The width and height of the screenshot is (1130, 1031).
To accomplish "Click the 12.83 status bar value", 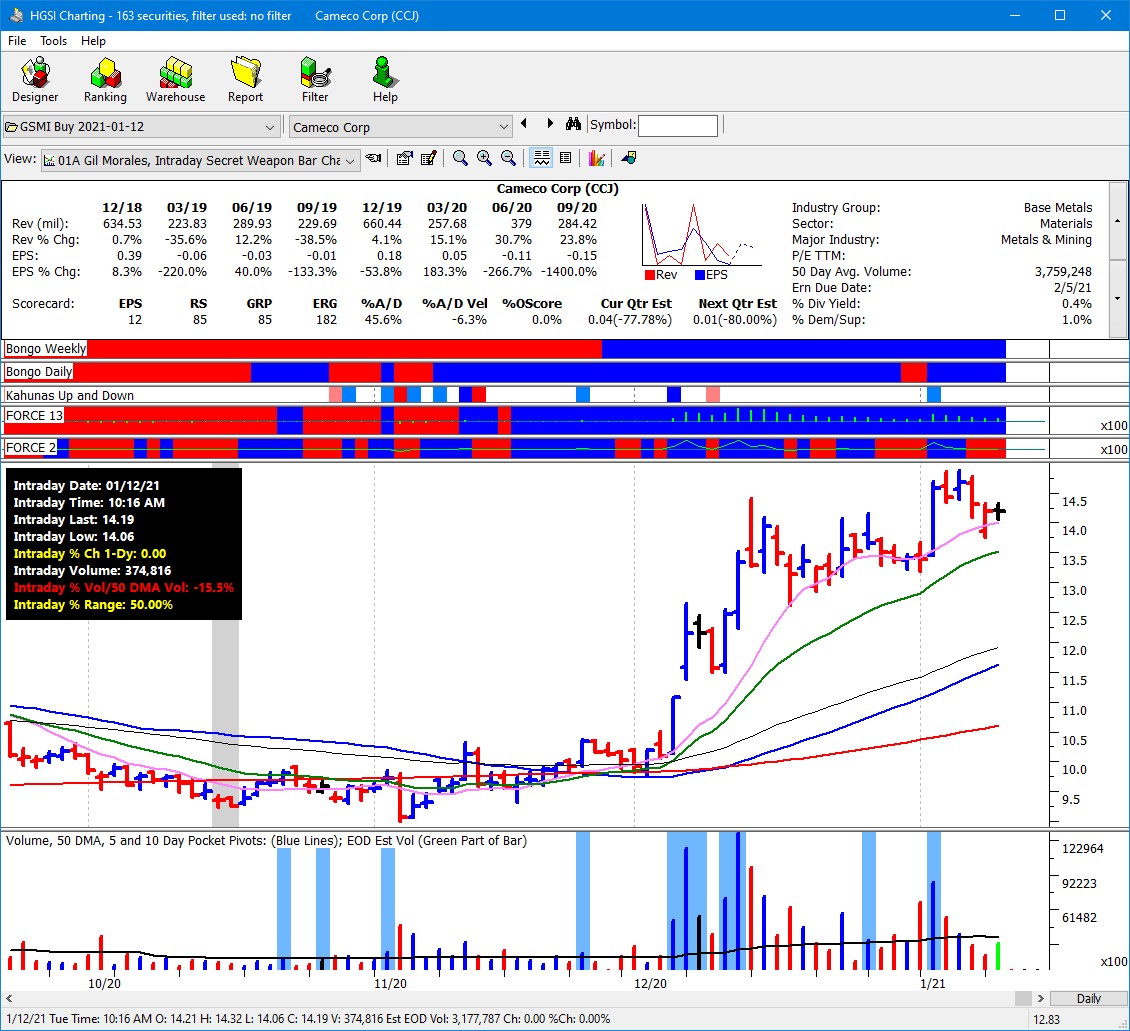I will [x=1046, y=1019].
